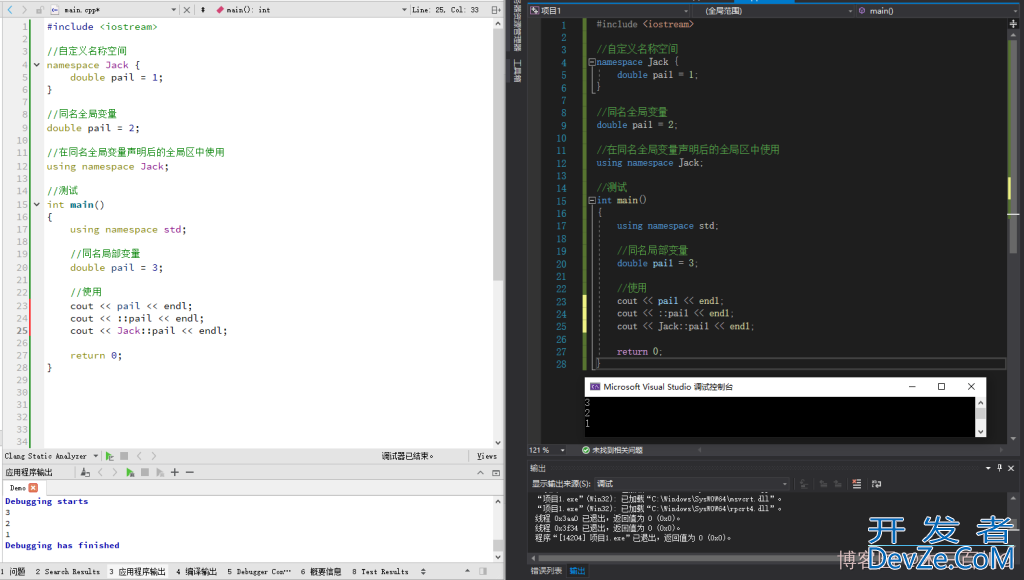The height and width of the screenshot is (580, 1024).
Task: Click the 未找到相关问题 status indicator
Action: (x=613, y=450)
